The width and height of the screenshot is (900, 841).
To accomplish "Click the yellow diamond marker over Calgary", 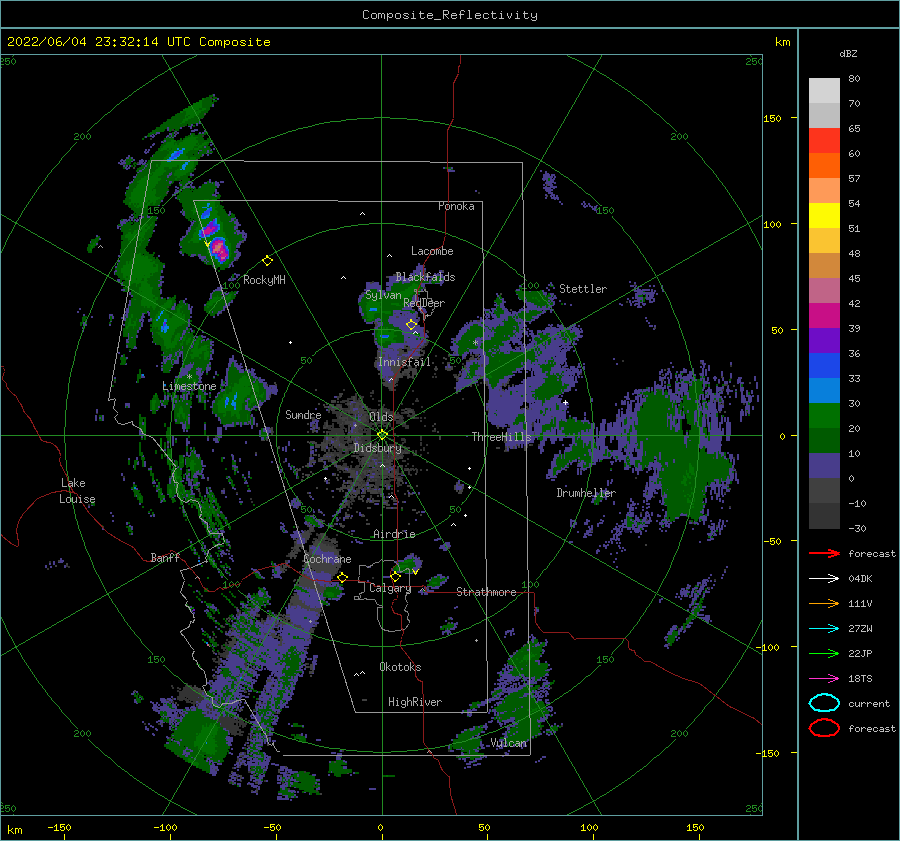I will point(395,576).
